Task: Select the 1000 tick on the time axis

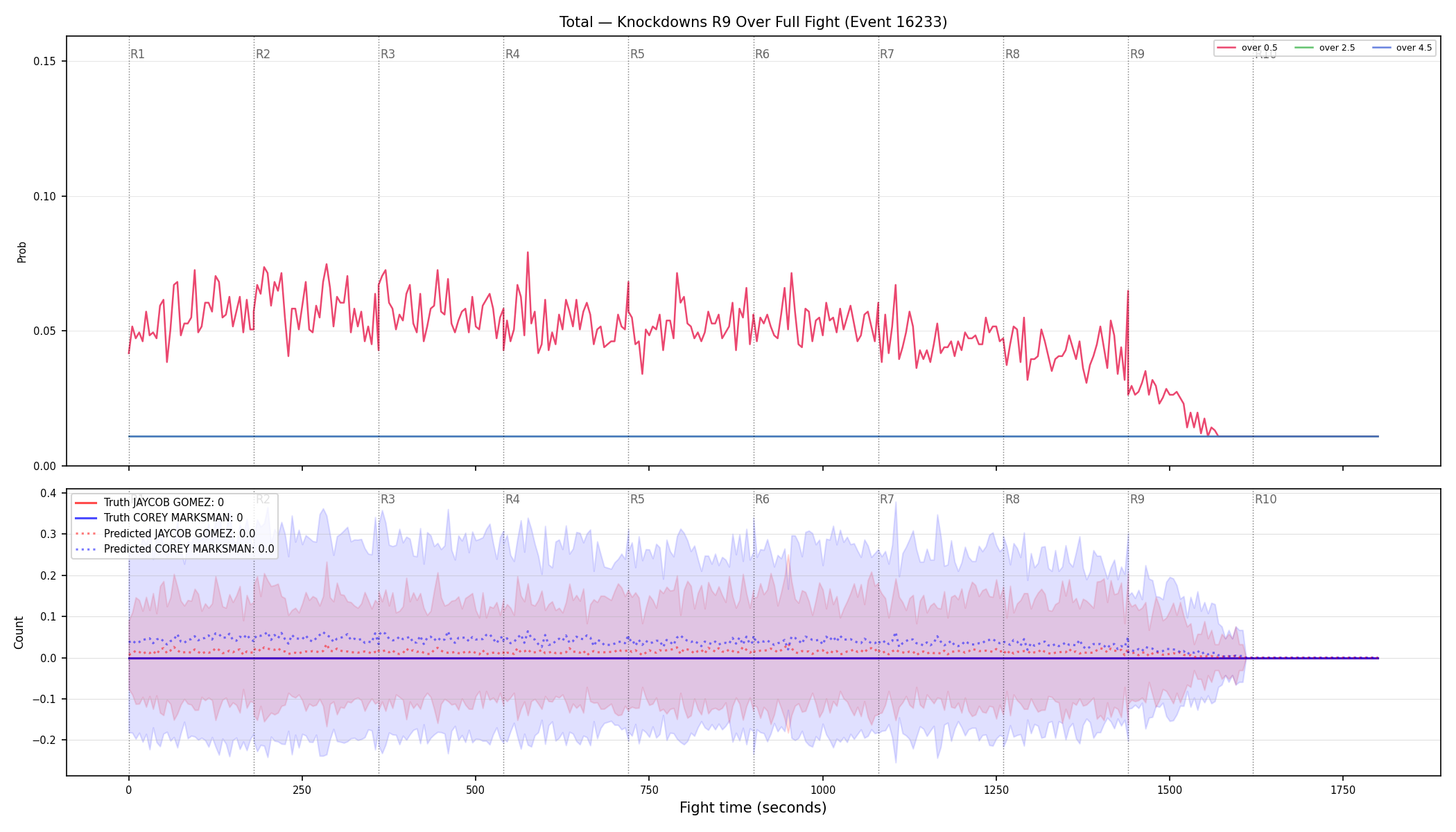Action: (x=822, y=790)
